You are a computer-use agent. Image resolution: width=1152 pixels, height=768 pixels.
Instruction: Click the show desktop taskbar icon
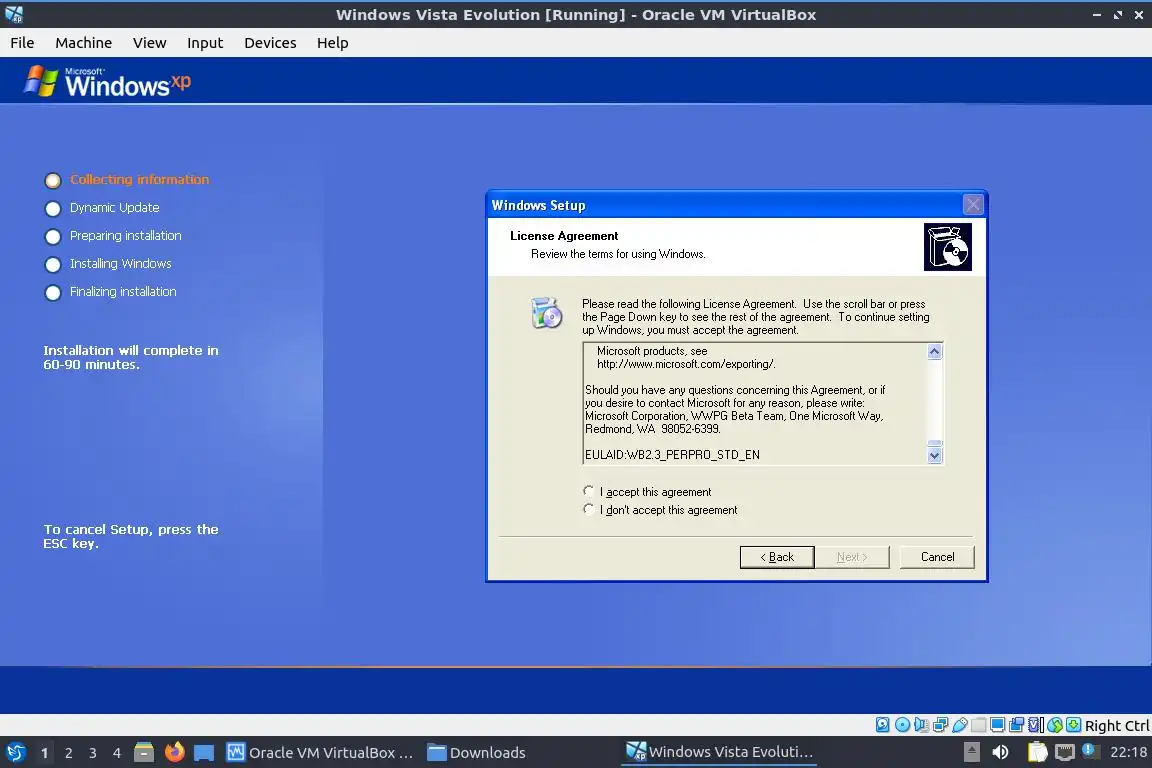pyautogui.click(x=204, y=753)
